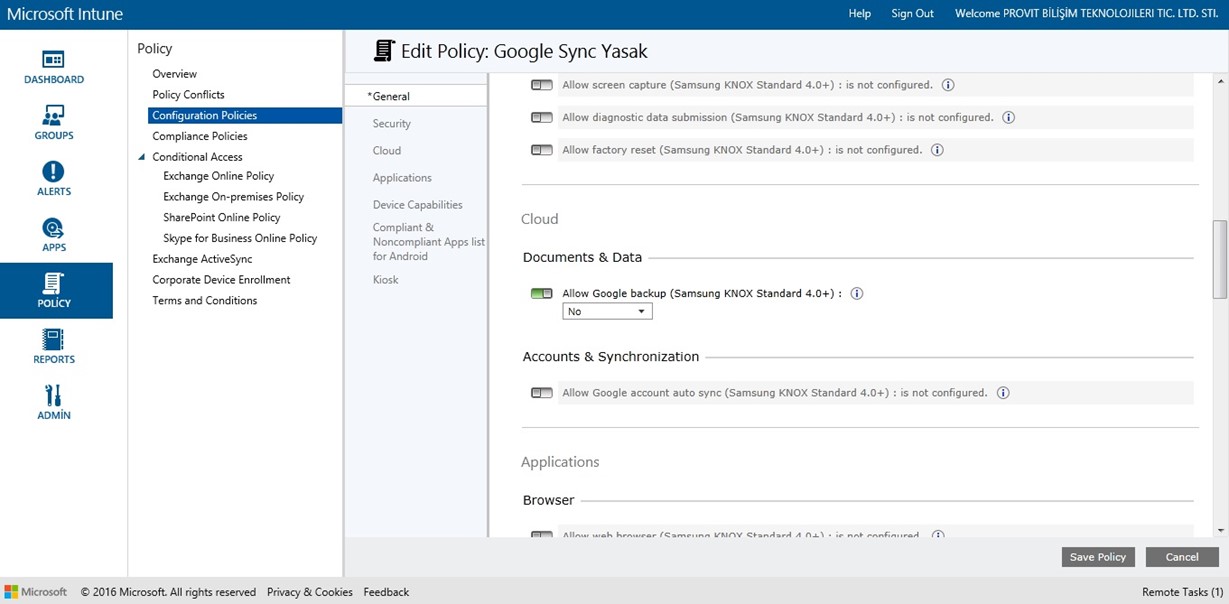Go to the General section
This screenshot has width=1229, height=604.
pyautogui.click(x=389, y=96)
